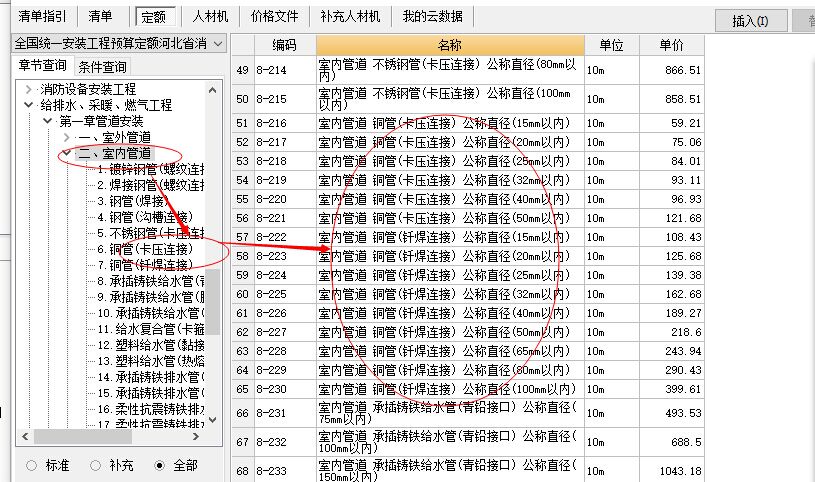This screenshot has width=815, height=482.
Task: Select row code 8-226
Action: pos(272,313)
